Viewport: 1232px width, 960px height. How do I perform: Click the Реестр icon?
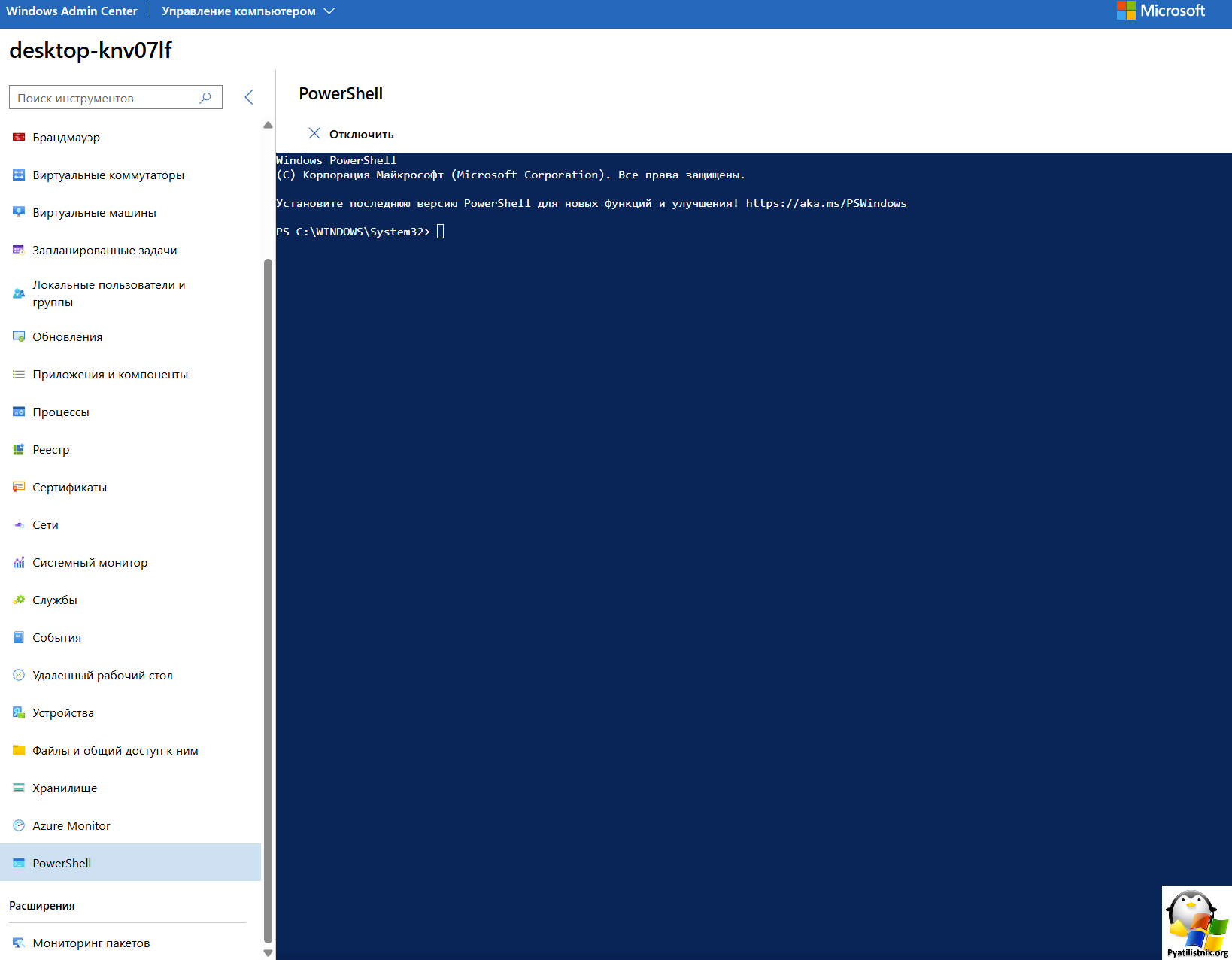tap(19, 449)
